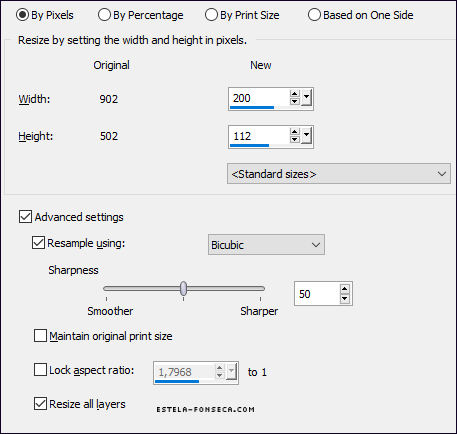457x434 pixels.
Task: Increase Height value with up spinner arrow
Action: [295, 131]
